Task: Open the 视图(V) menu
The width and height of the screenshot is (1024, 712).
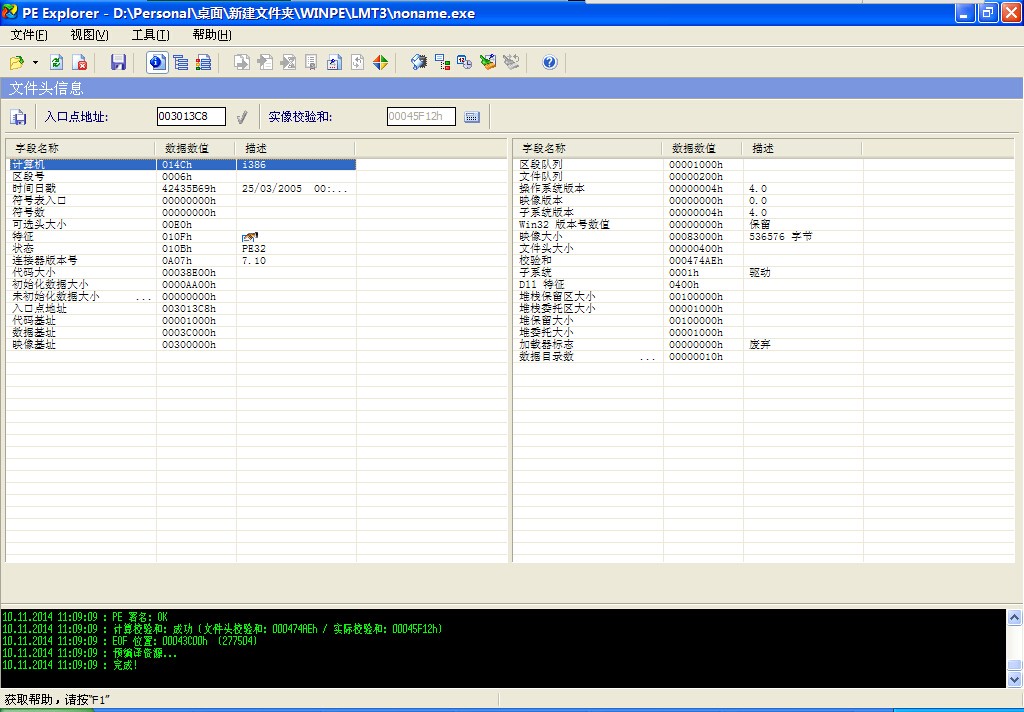Action: [89, 35]
